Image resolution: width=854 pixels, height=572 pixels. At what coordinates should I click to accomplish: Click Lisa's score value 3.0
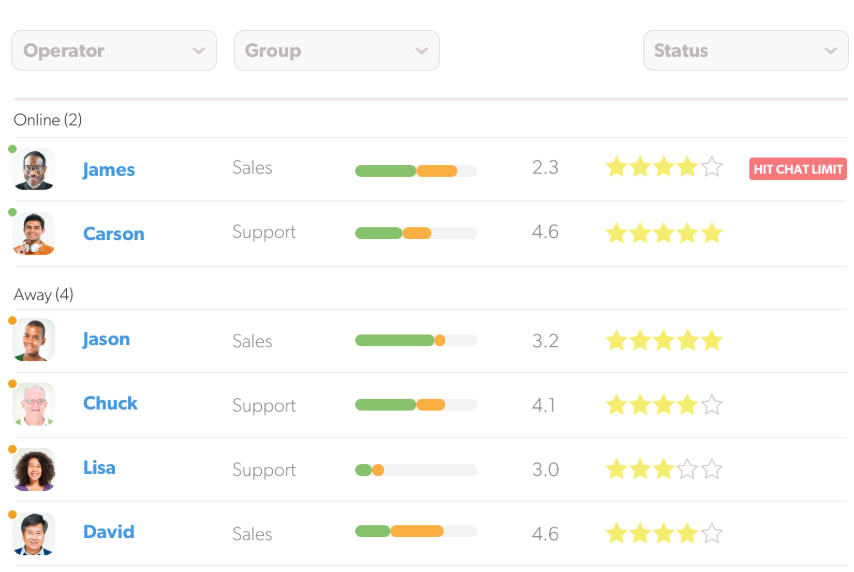545,470
